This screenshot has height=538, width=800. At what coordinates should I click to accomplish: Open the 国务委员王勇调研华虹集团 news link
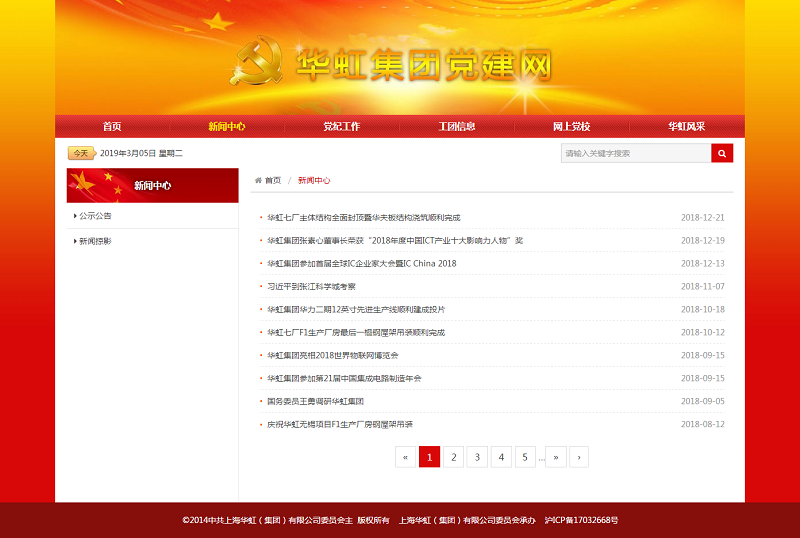click(x=315, y=401)
